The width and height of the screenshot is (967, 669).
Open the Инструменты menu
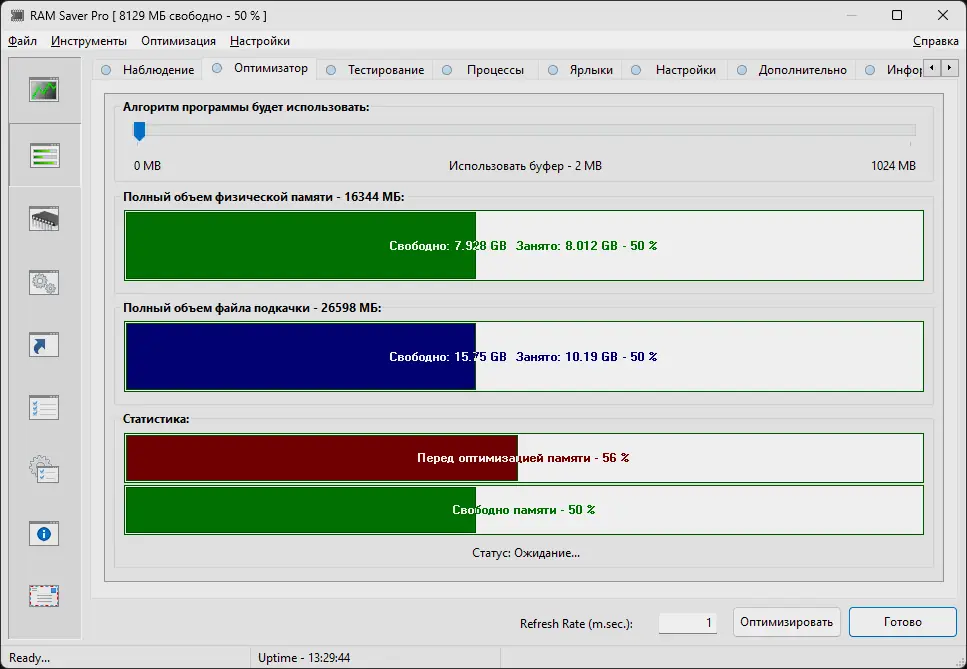click(89, 41)
